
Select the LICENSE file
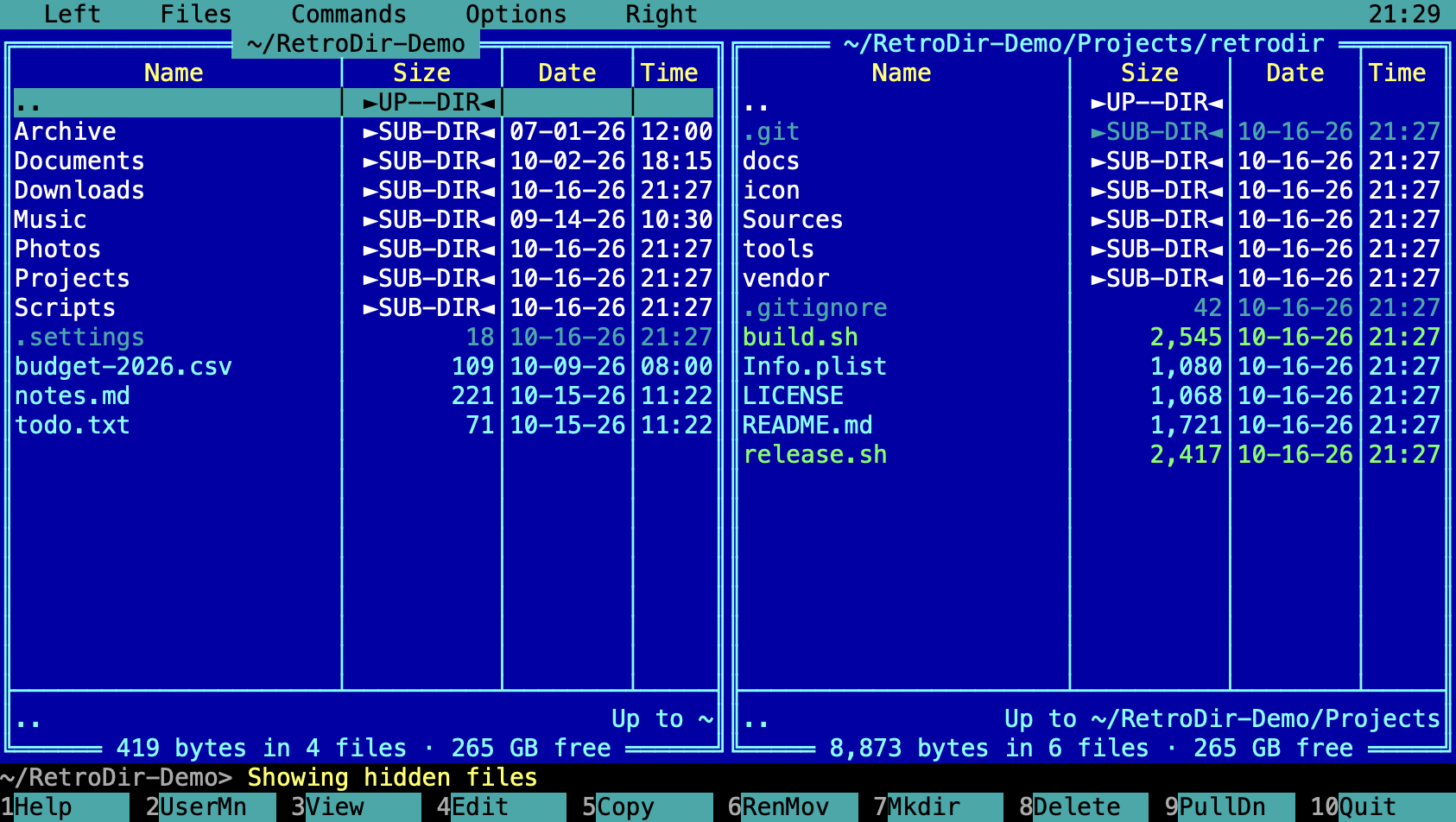point(1092,396)
